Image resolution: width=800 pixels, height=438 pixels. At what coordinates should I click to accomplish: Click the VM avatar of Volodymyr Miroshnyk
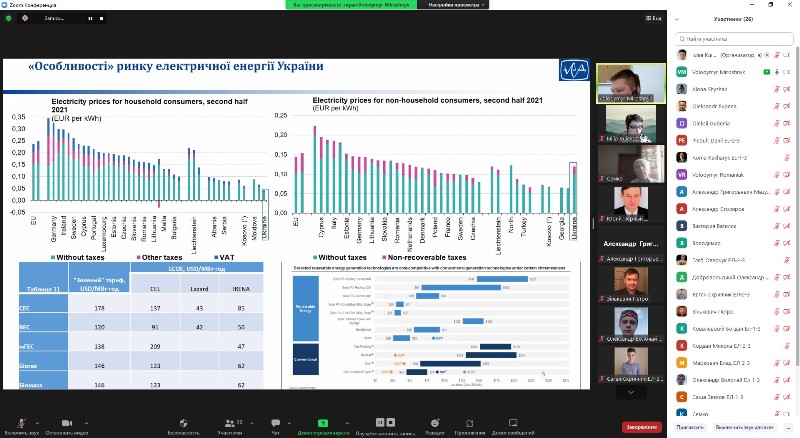[x=682, y=72]
